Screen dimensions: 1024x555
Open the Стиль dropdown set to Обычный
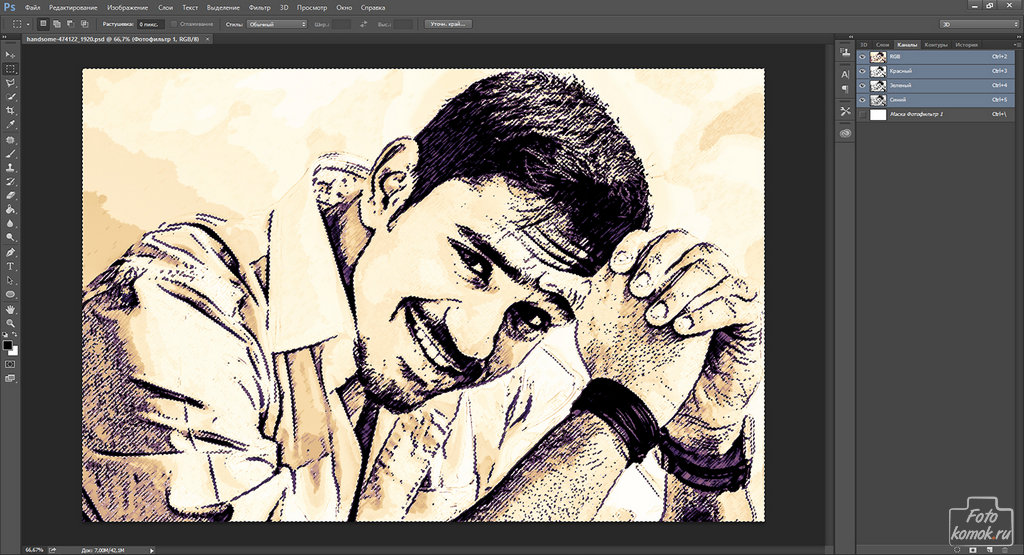pos(277,24)
